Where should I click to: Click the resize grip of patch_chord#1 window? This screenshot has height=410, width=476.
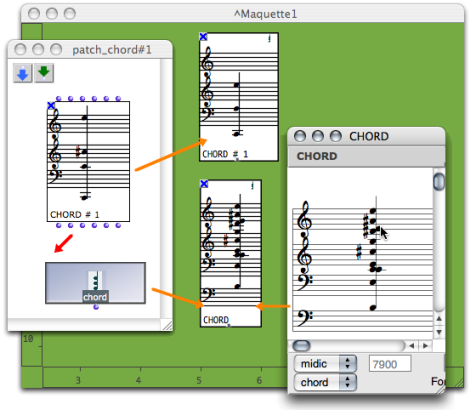point(167,325)
